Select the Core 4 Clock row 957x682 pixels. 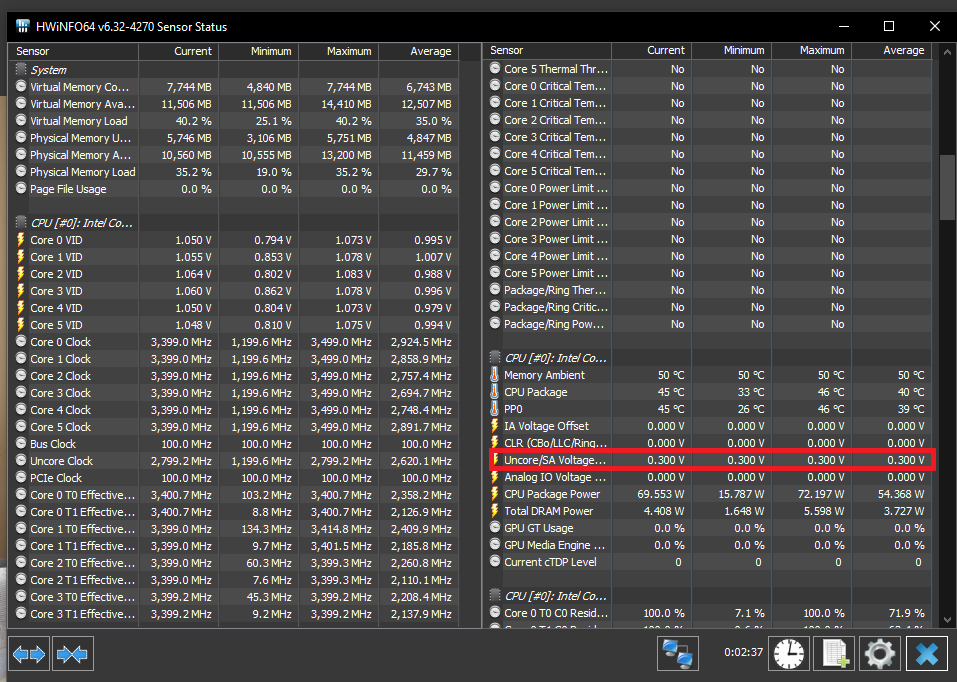coord(233,410)
